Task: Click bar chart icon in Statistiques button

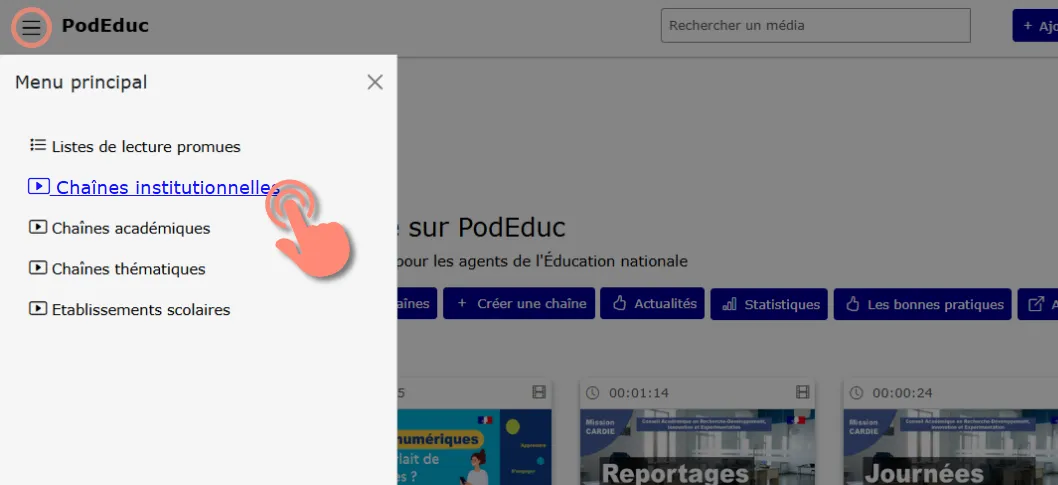Action: [x=729, y=304]
